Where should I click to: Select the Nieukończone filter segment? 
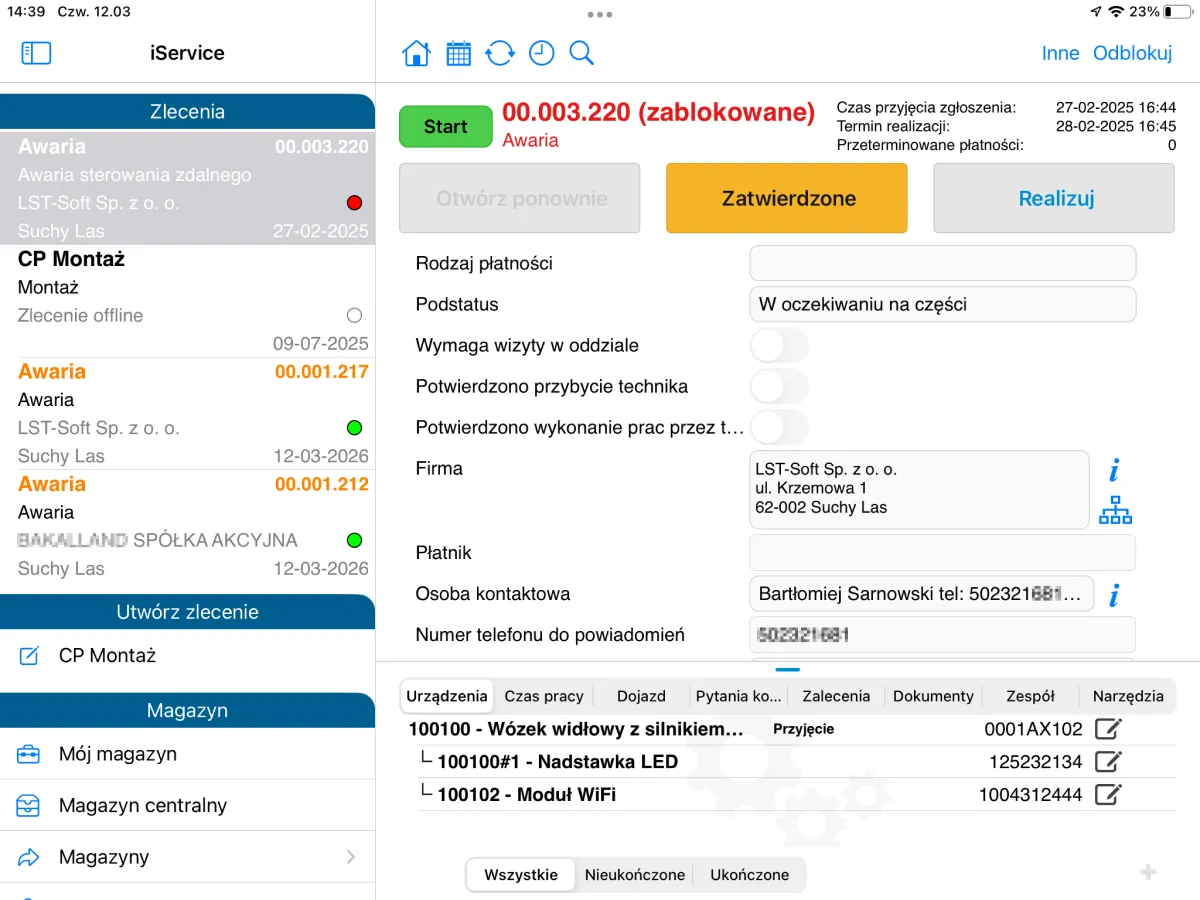(x=635, y=875)
